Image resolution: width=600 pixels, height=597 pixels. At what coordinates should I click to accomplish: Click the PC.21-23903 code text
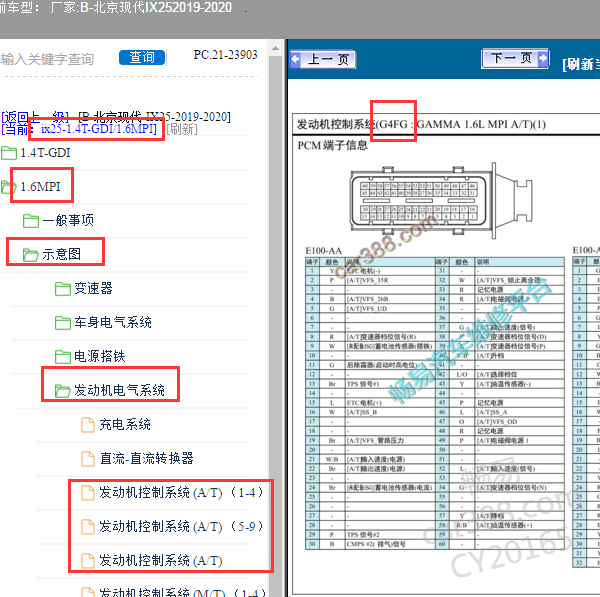(x=225, y=55)
